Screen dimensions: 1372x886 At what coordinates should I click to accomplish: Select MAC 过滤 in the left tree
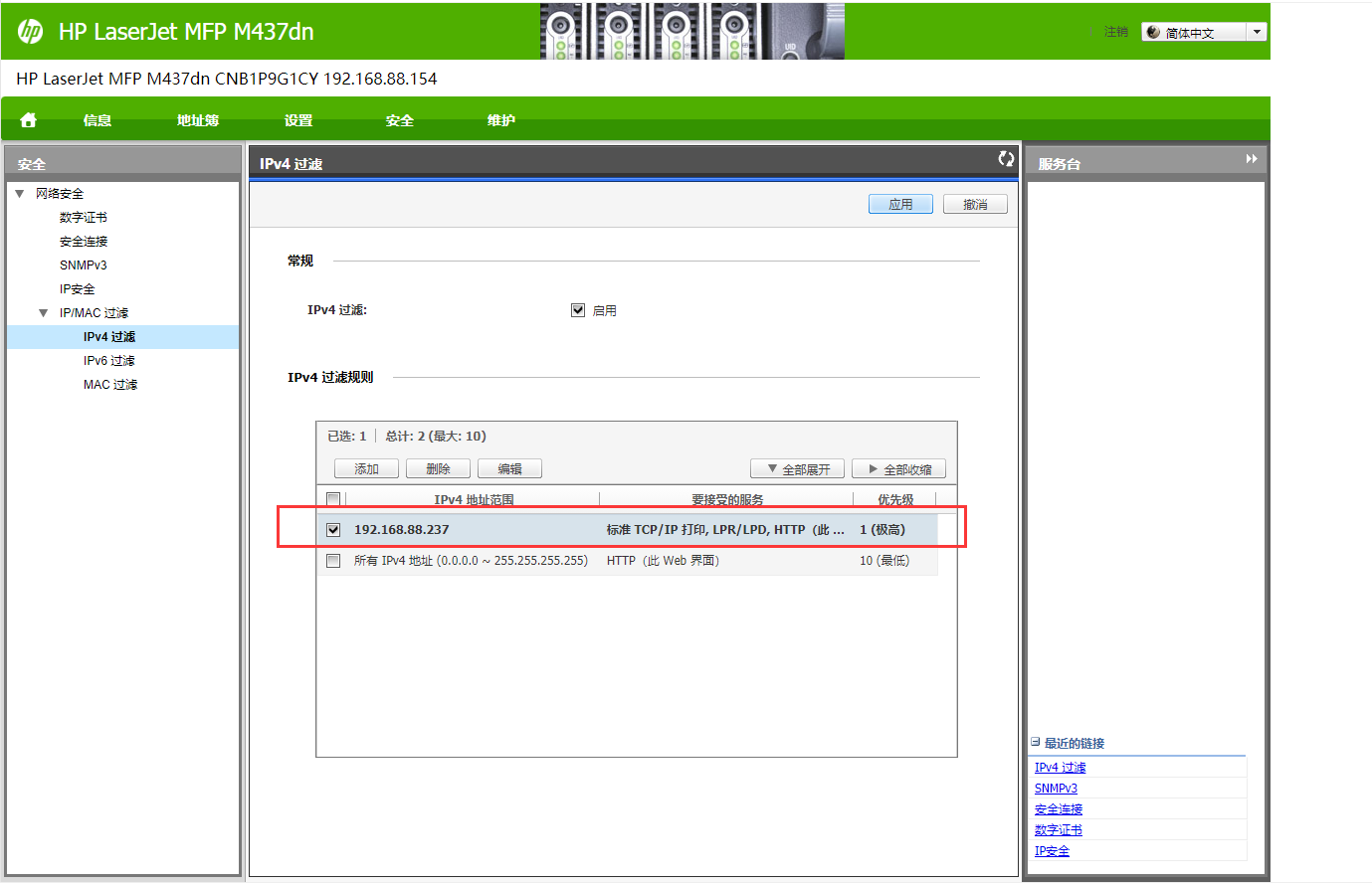click(x=110, y=385)
